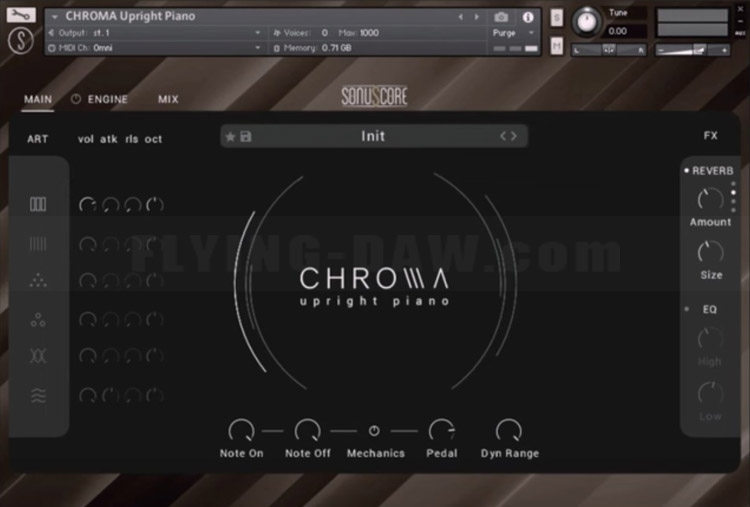The height and width of the screenshot is (507, 750).
Task: Toggle the Mechanics power switch
Action: [x=374, y=431]
